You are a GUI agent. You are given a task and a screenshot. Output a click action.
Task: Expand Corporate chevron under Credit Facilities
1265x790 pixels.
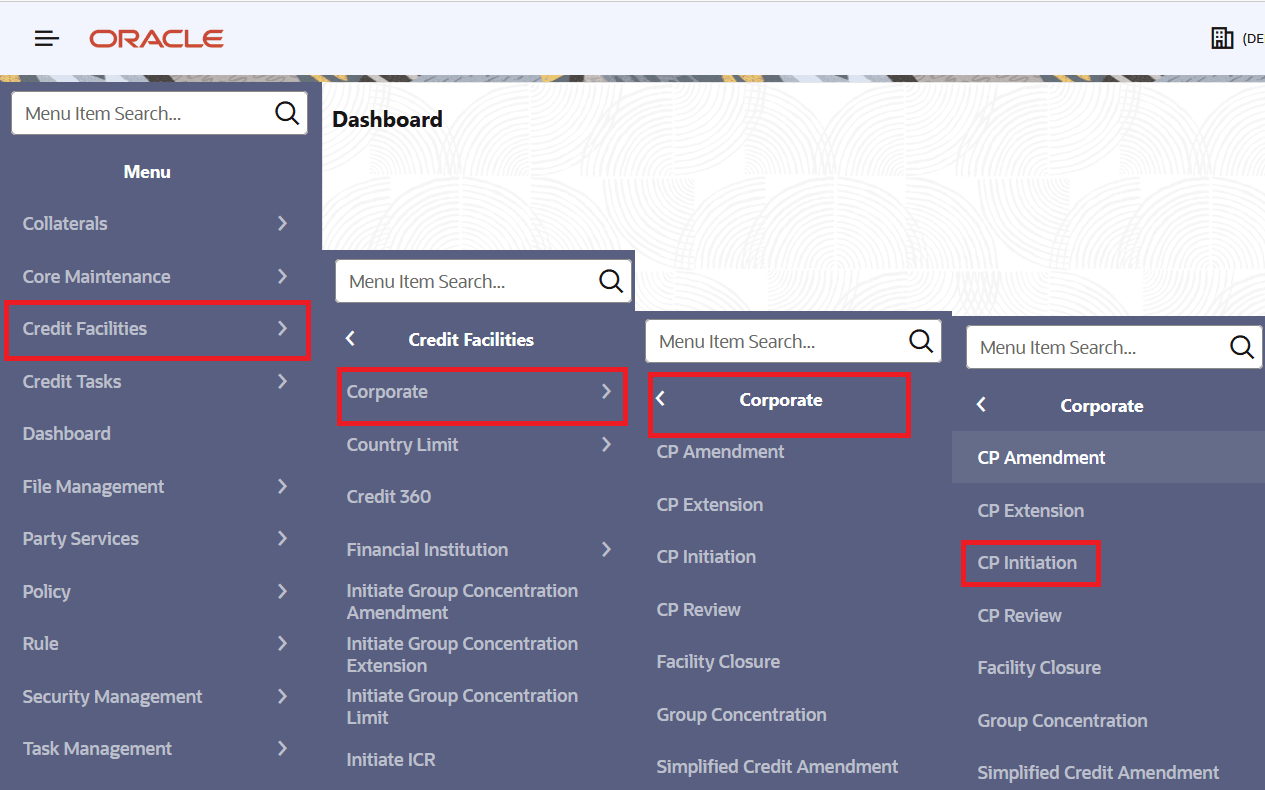coord(606,391)
